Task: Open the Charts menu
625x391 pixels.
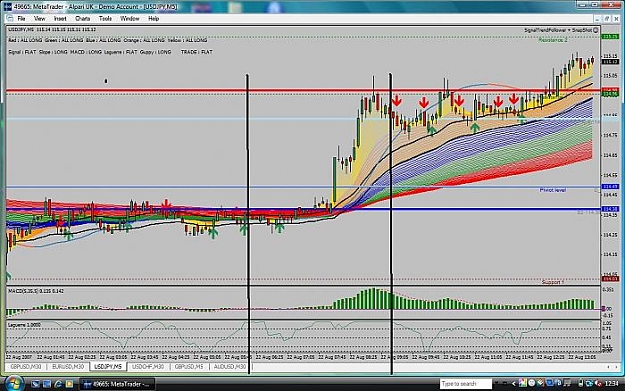Action: coord(83,18)
